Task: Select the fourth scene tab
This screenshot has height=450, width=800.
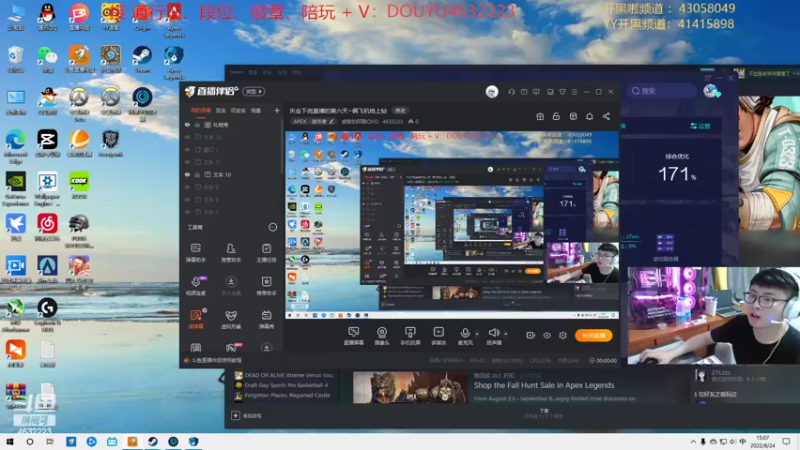Action: click(x=256, y=110)
